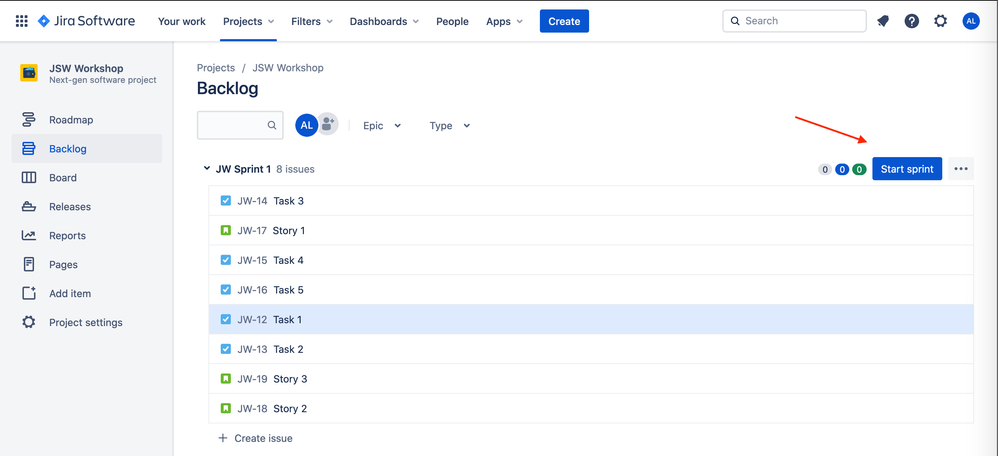
Task: Select the Task 3 issue row
Action: (591, 201)
